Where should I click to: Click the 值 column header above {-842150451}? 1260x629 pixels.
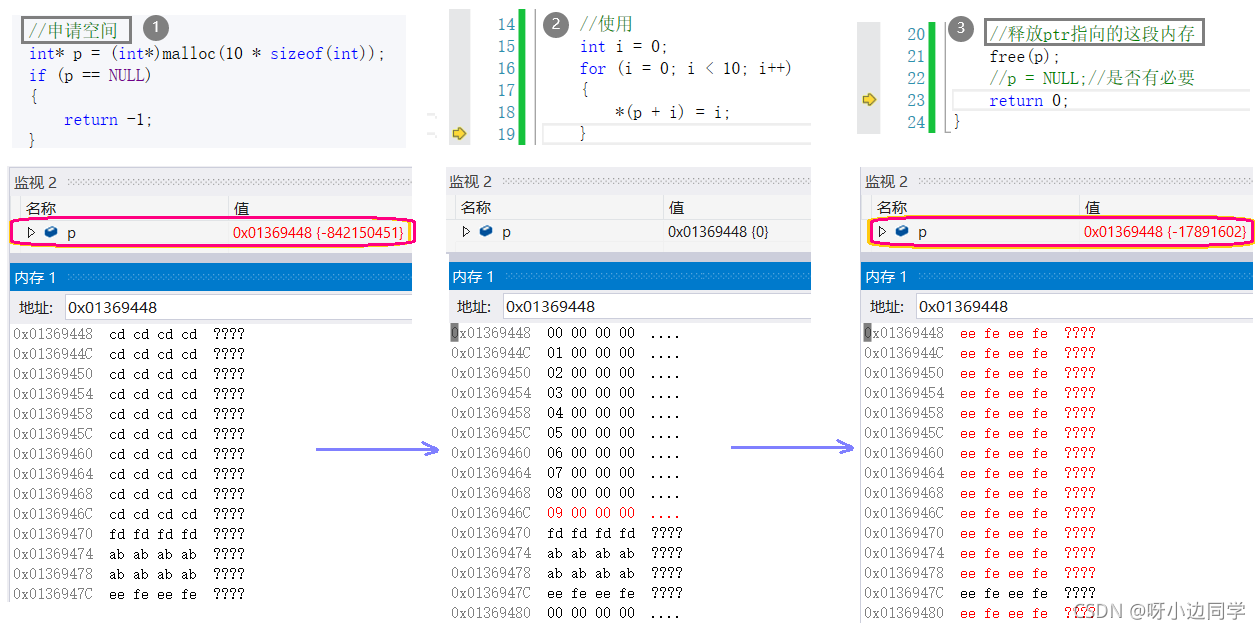tap(241, 208)
